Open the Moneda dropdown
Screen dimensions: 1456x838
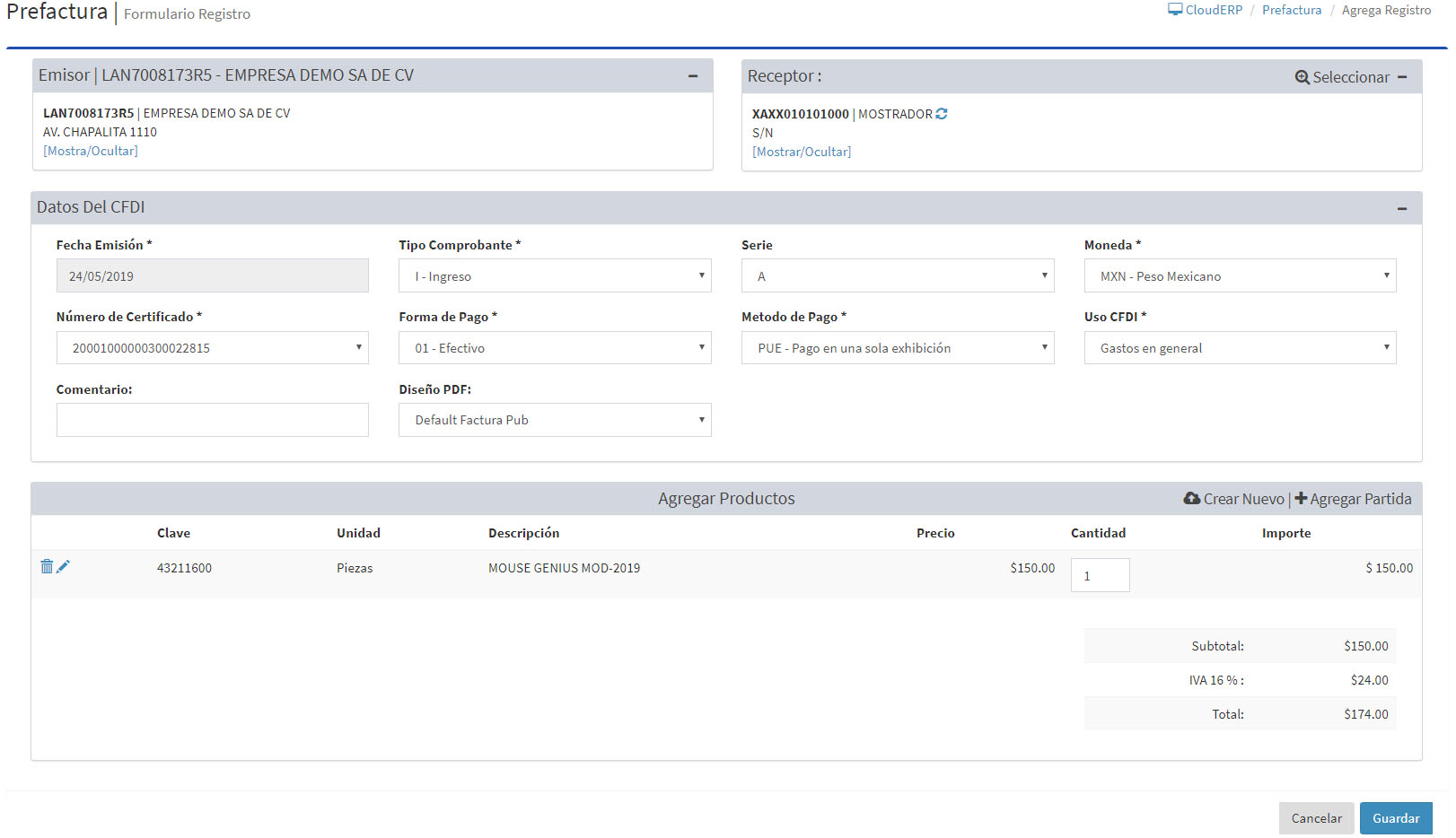pos(1241,275)
